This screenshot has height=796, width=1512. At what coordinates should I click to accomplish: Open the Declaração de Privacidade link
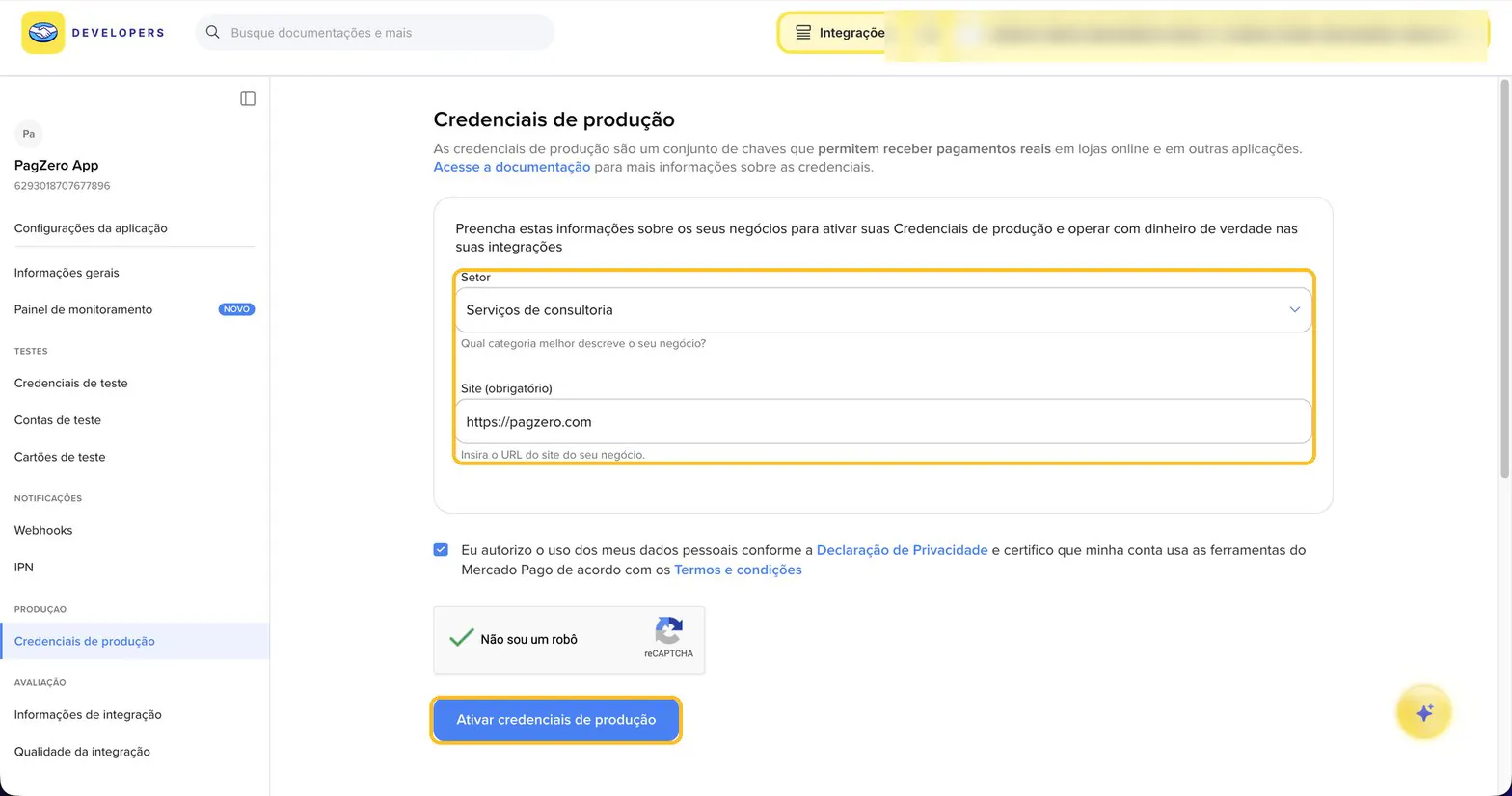point(902,550)
